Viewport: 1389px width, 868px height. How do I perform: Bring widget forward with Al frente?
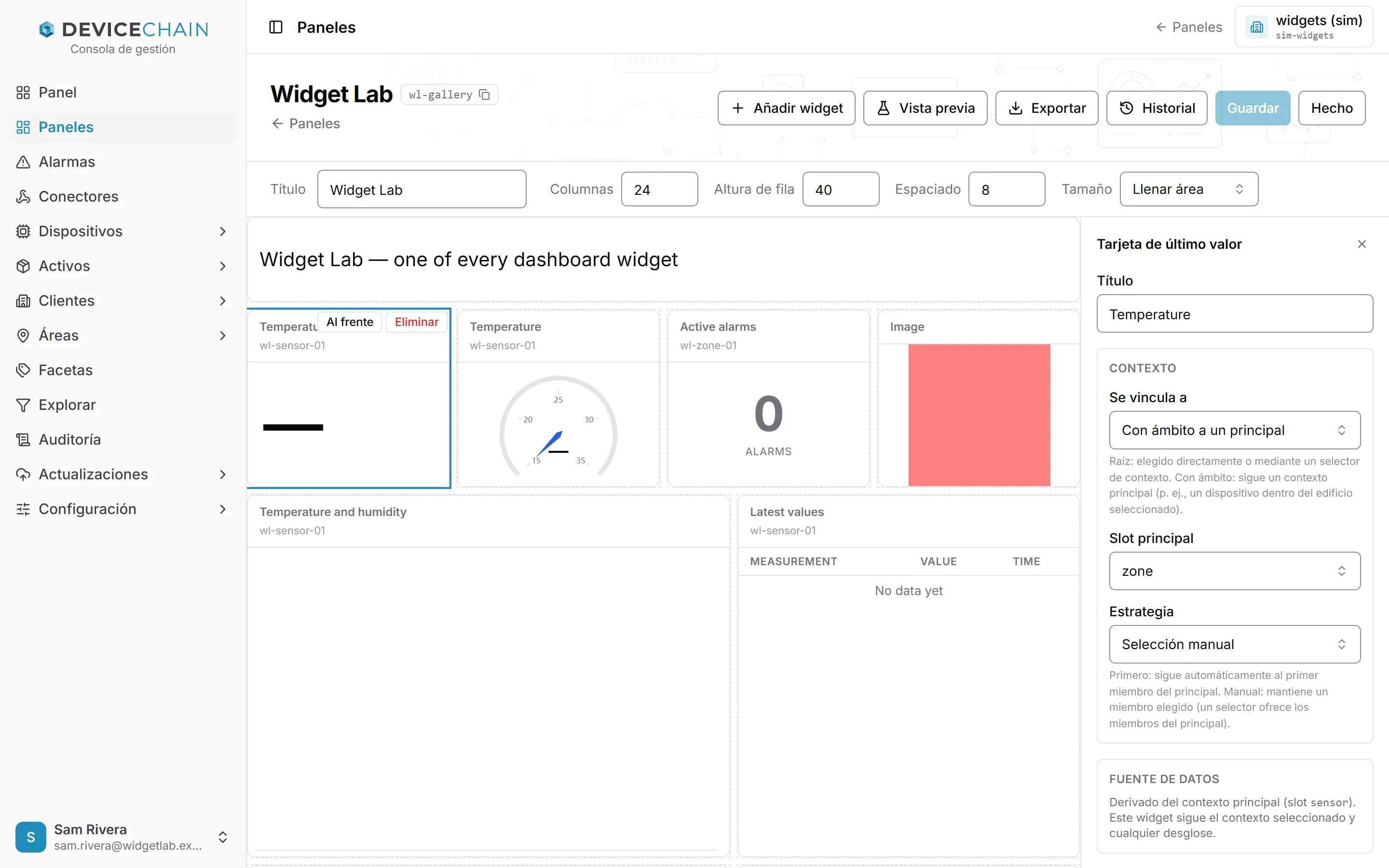(350, 322)
